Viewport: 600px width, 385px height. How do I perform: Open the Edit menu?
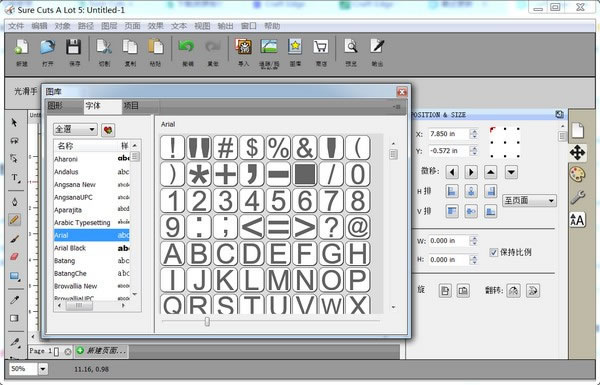coord(39,26)
